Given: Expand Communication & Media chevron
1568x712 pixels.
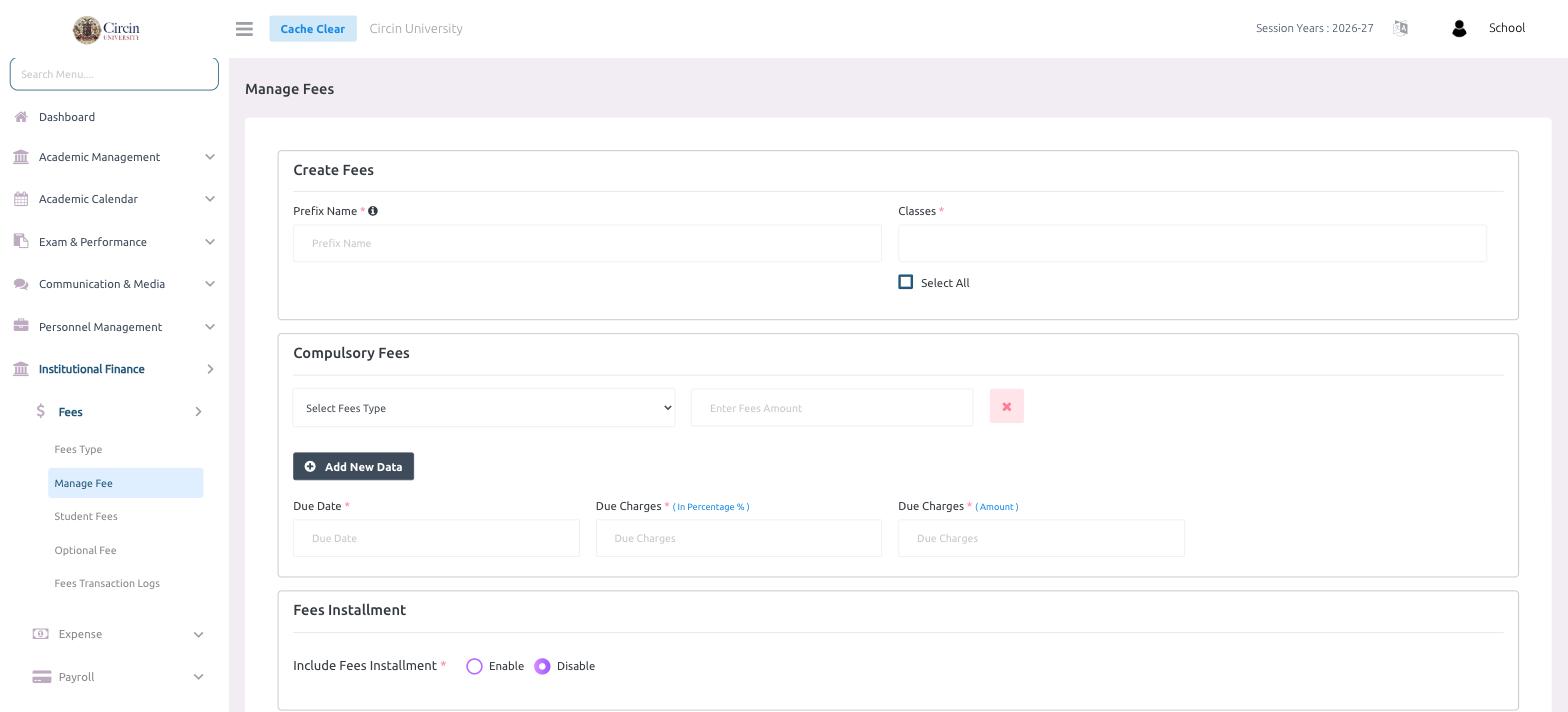Looking at the screenshot, I should pyautogui.click(x=210, y=284).
